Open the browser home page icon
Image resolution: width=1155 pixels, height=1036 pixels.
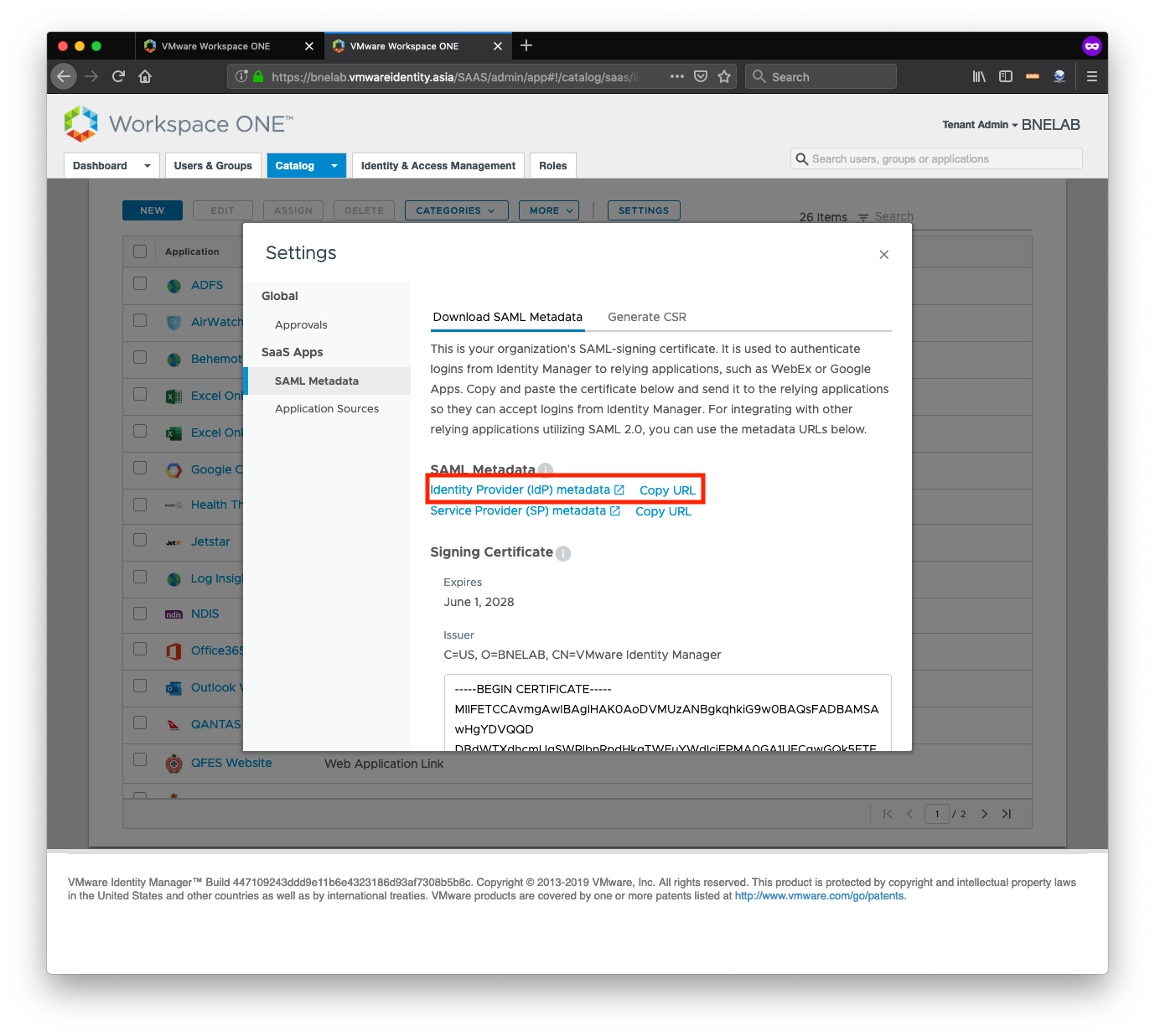click(x=145, y=76)
